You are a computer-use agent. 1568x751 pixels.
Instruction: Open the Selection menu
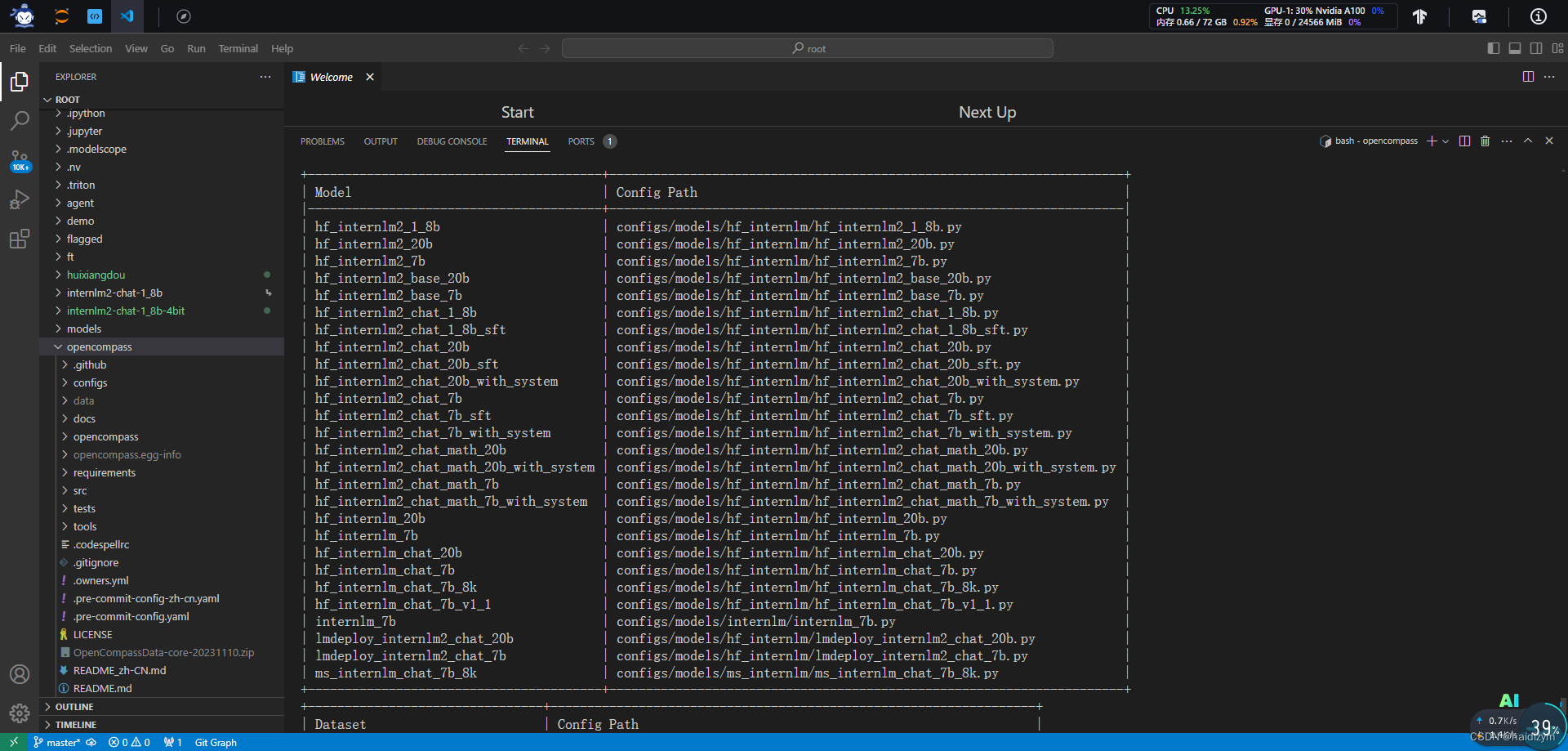tap(91, 48)
